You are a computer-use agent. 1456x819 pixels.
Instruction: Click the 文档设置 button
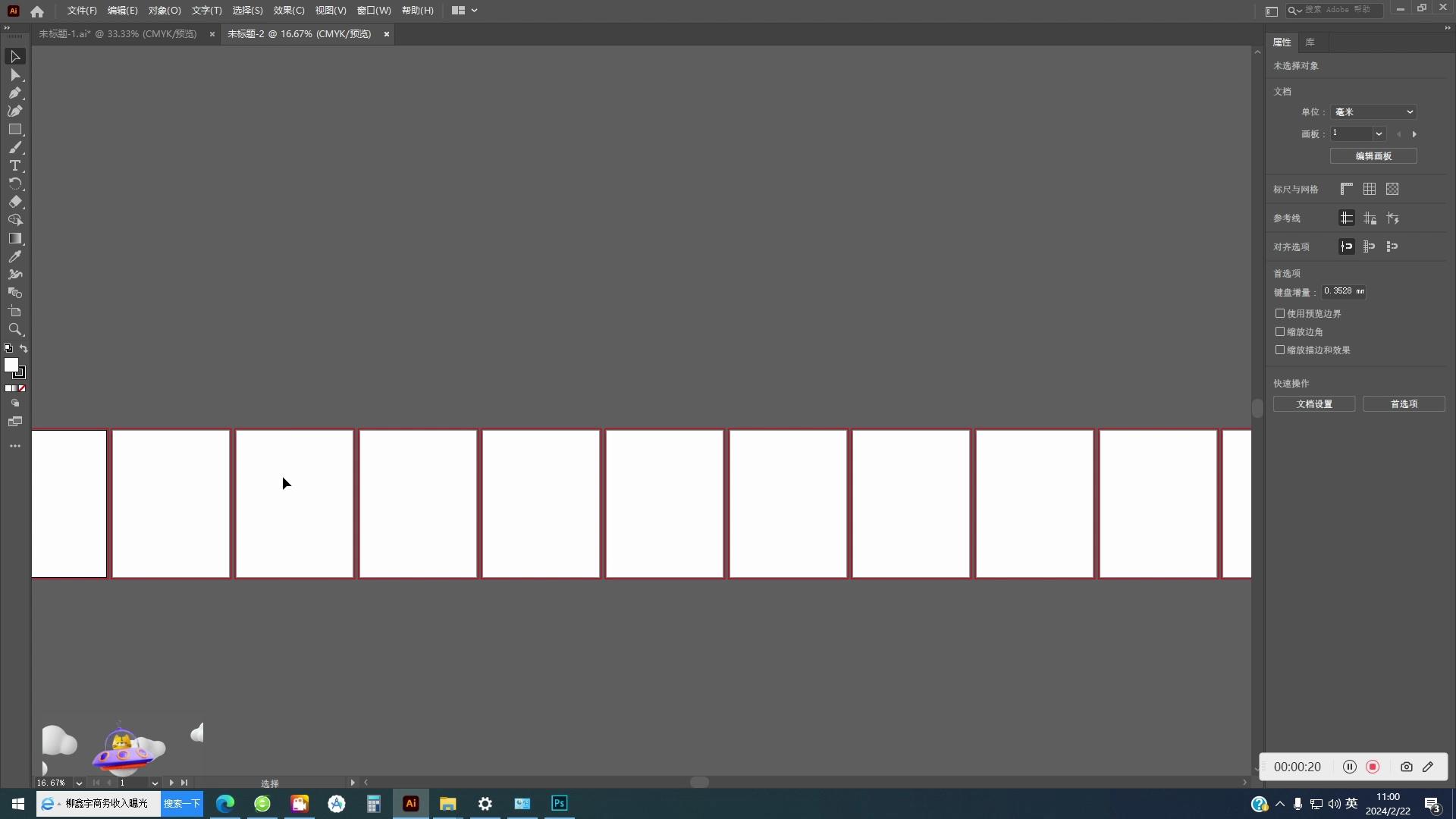(1314, 404)
